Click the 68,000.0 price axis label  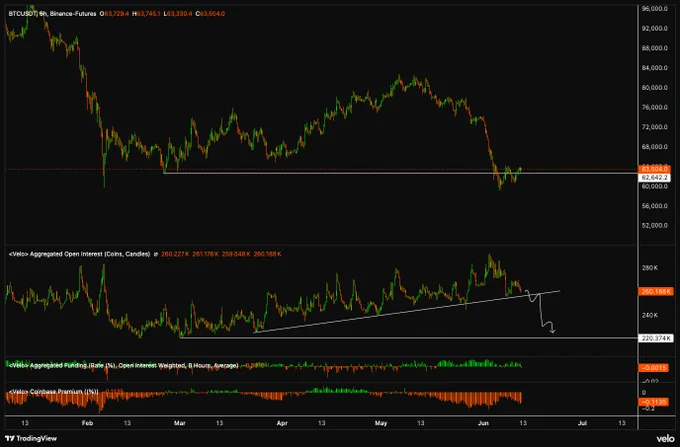[x=654, y=147]
